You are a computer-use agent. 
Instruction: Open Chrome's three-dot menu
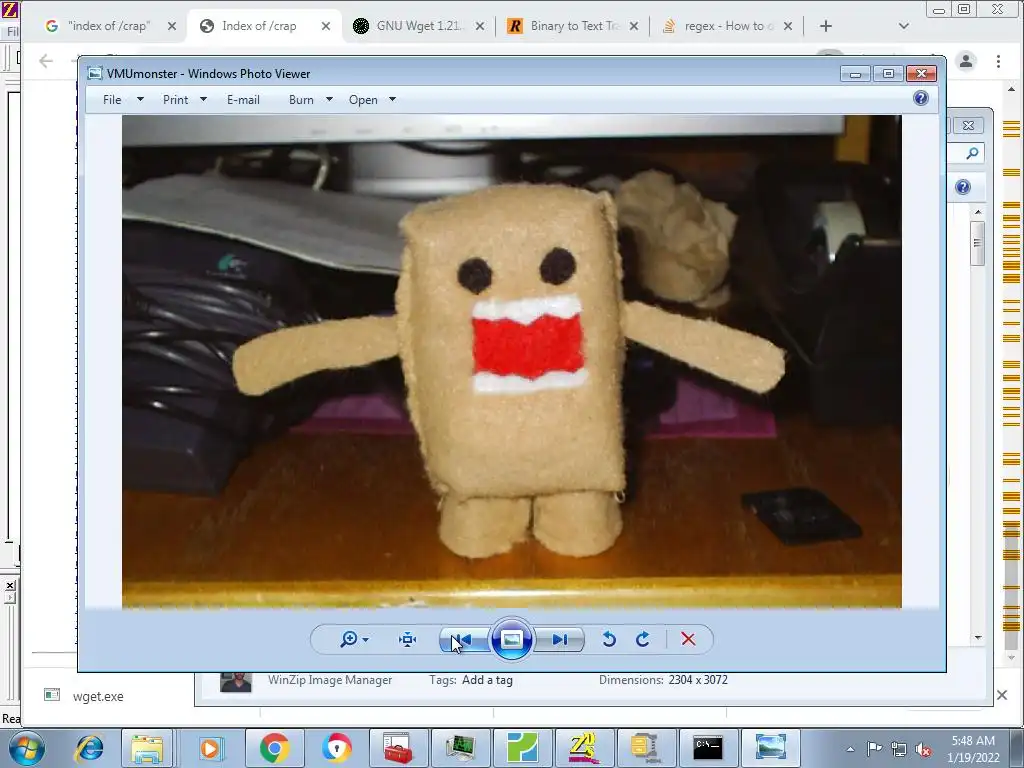coord(999,61)
